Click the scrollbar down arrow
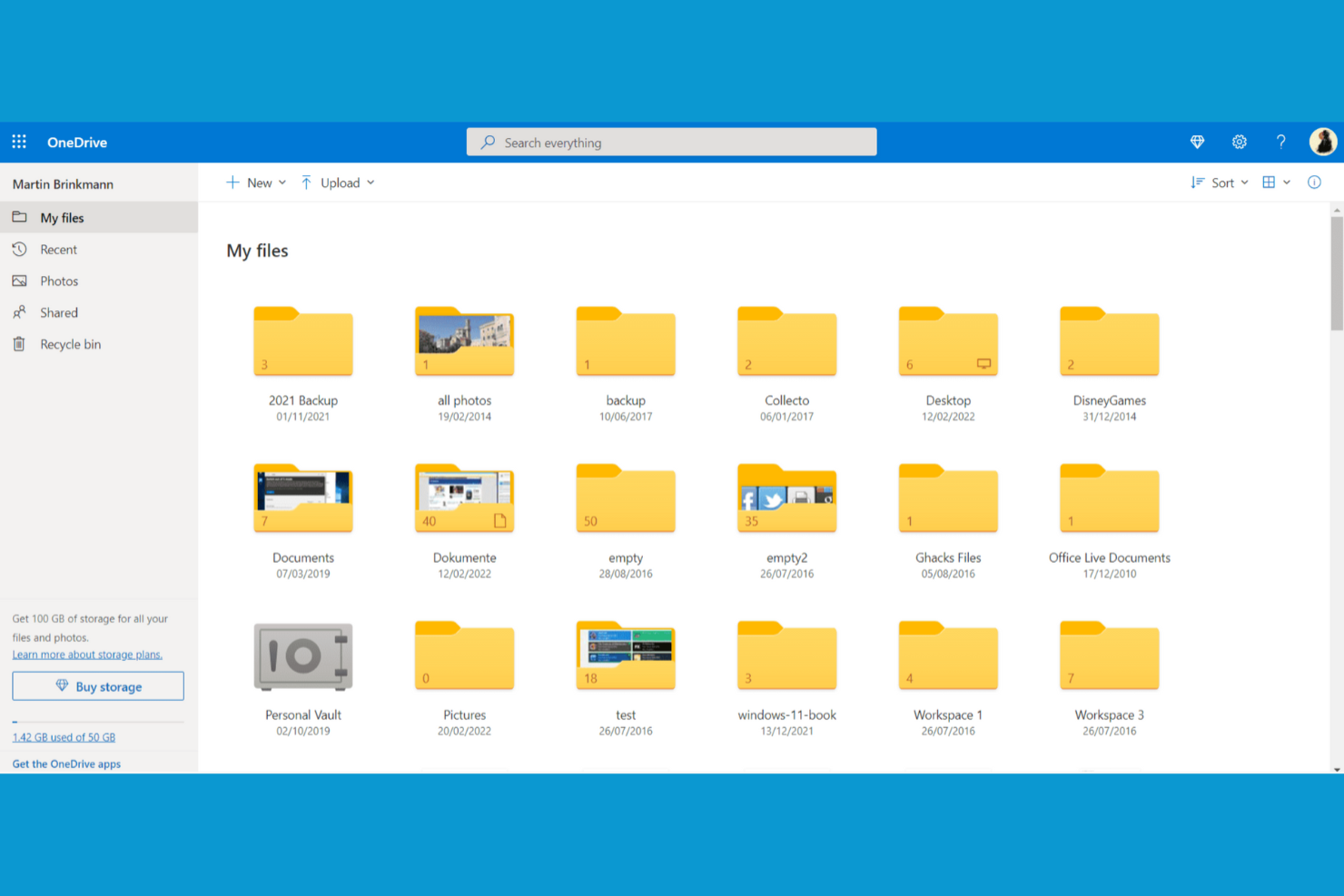The width and height of the screenshot is (1344, 896). [x=1337, y=769]
